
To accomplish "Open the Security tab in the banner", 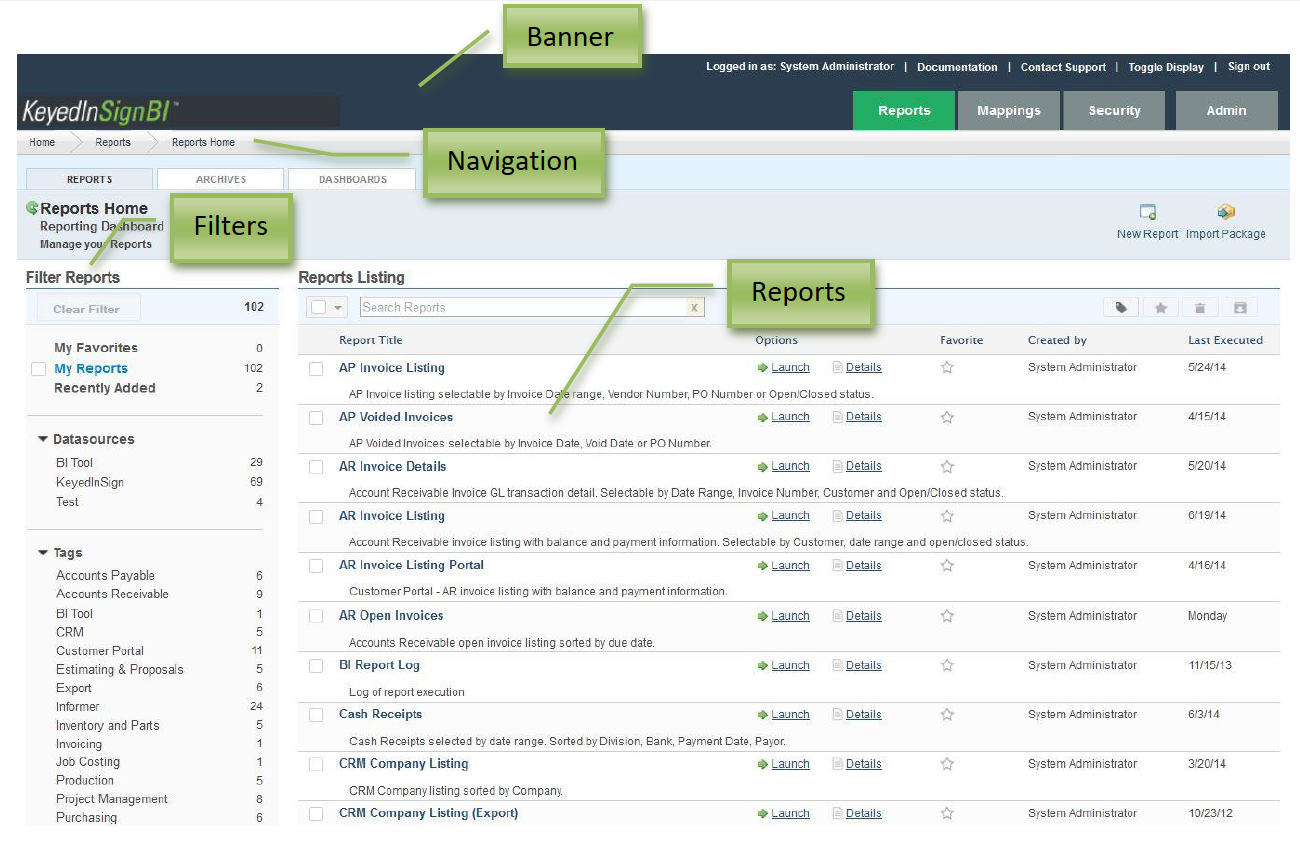I will [x=1114, y=111].
